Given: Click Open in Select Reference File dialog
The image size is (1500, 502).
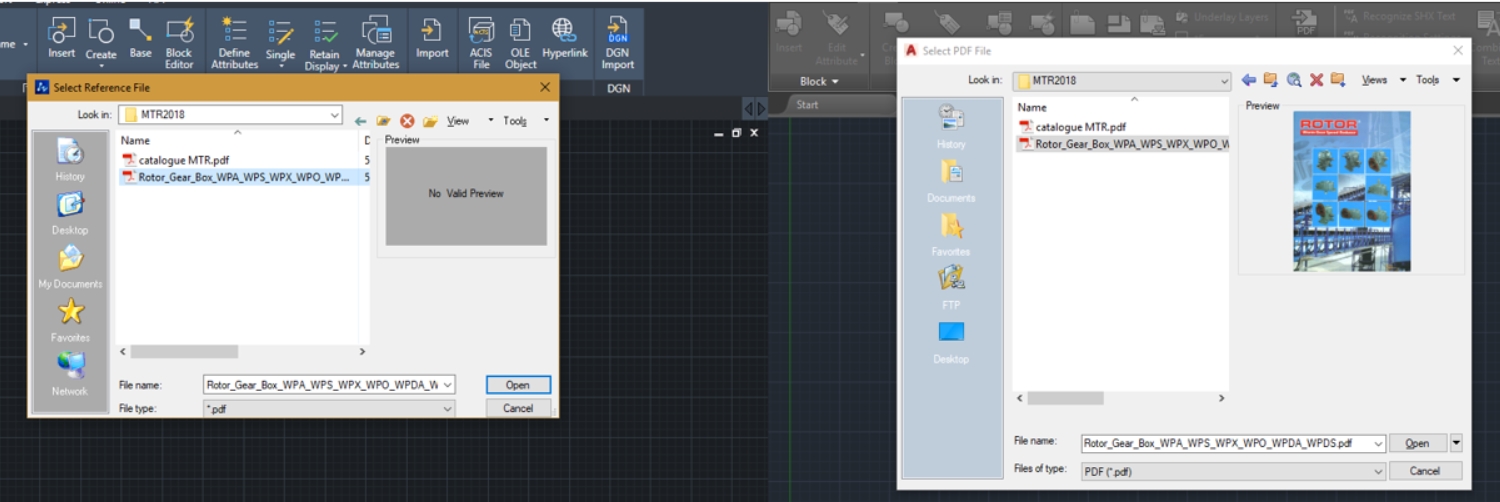Looking at the screenshot, I should click(518, 385).
